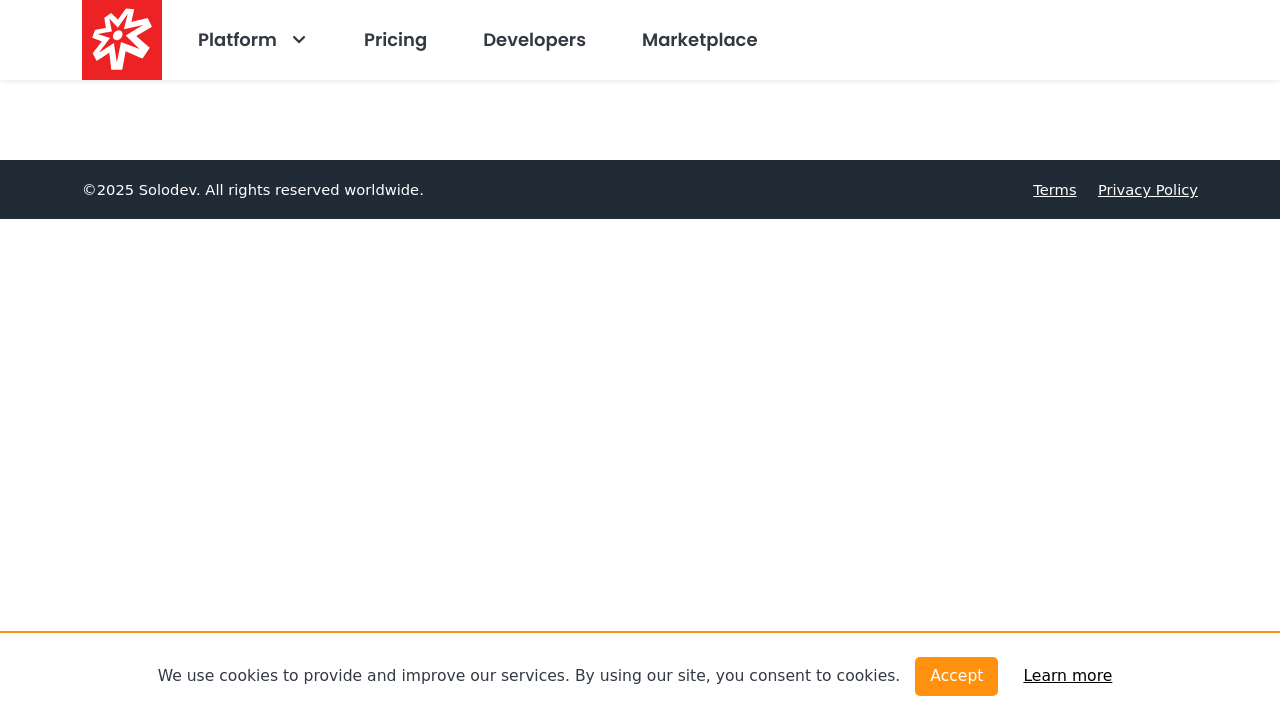Image resolution: width=1280 pixels, height=720 pixels.
Task: Return home via the red star logo
Action: (121, 39)
